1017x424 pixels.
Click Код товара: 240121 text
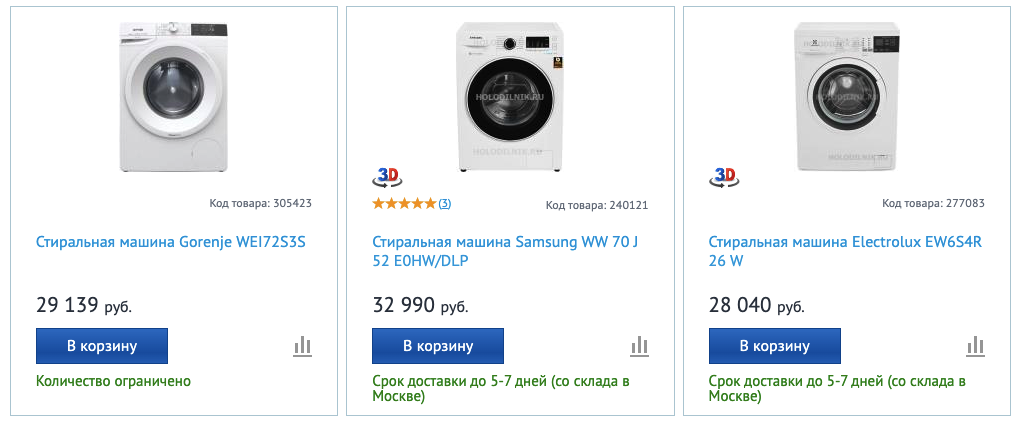tap(597, 206)
